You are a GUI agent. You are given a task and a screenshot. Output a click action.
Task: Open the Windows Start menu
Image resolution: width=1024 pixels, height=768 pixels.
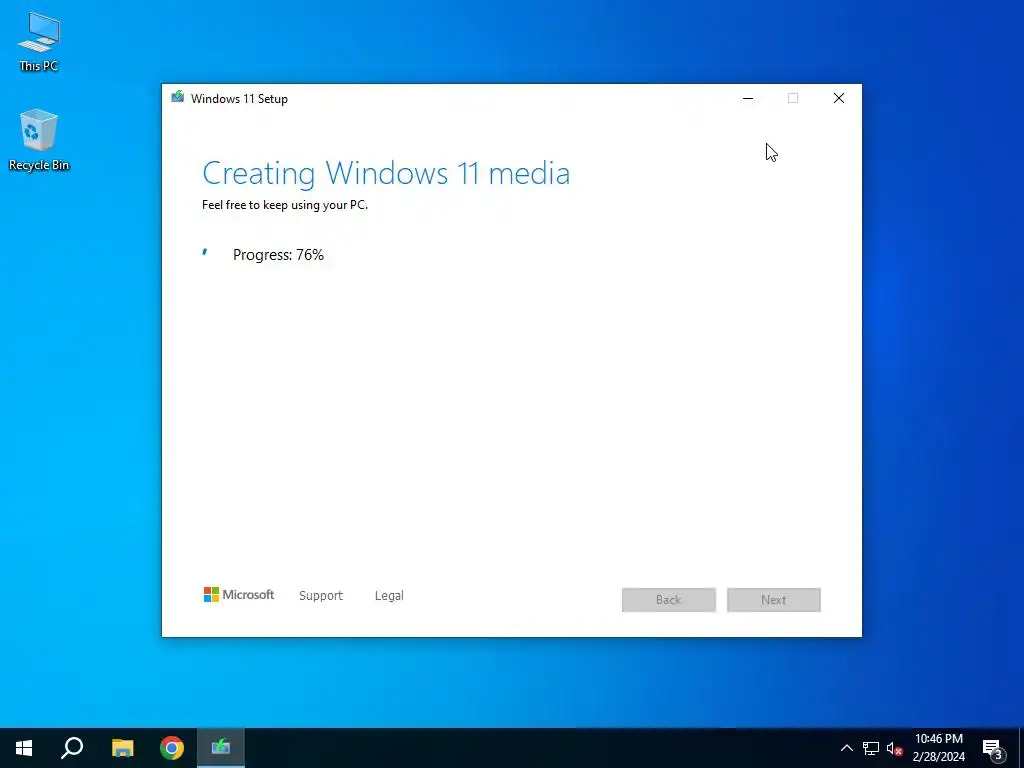24,748
